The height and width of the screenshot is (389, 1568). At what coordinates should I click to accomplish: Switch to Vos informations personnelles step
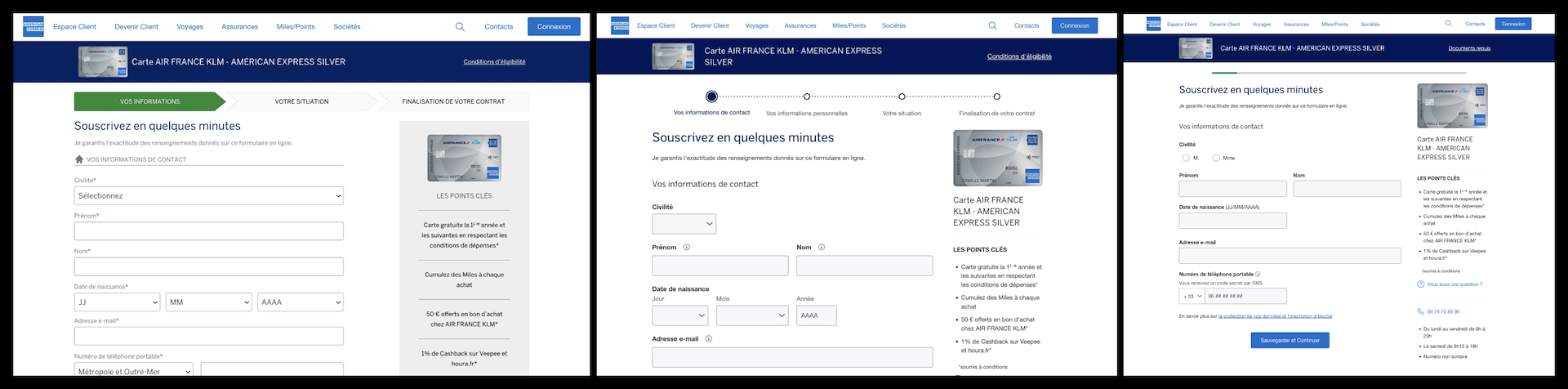pos(807,96)
